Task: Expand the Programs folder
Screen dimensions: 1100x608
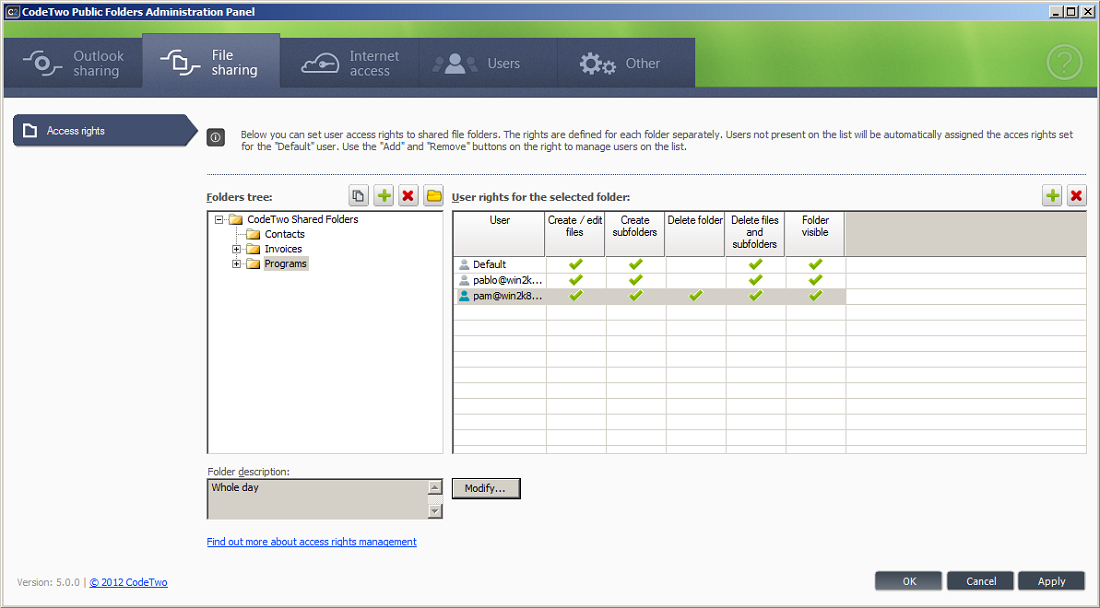Action: [x=236, y=264]
